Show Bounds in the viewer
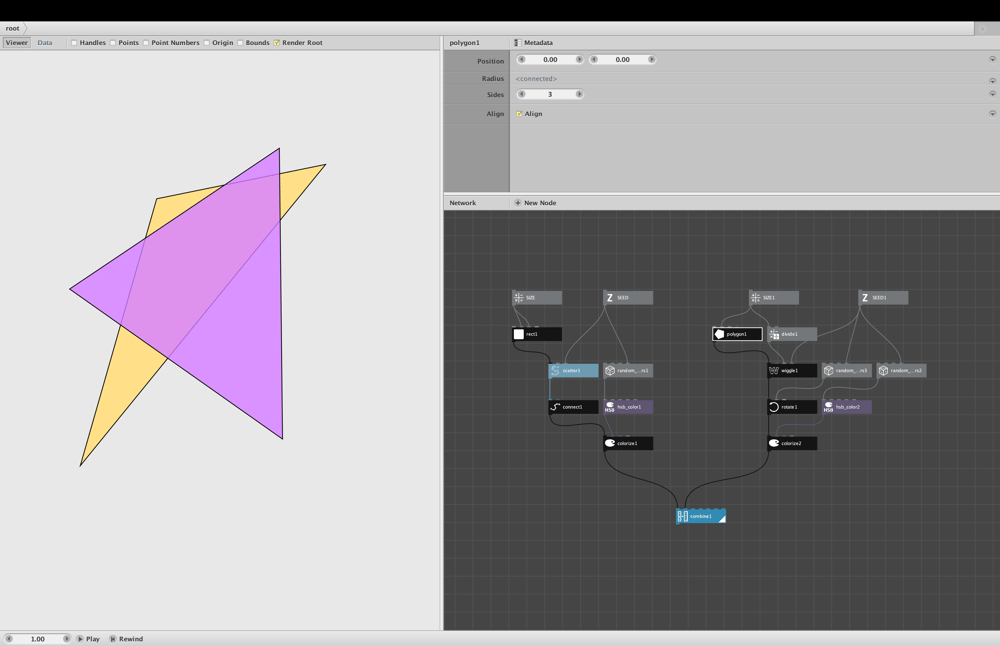This screenshot has width=1000, height=646. coord(240,43)
